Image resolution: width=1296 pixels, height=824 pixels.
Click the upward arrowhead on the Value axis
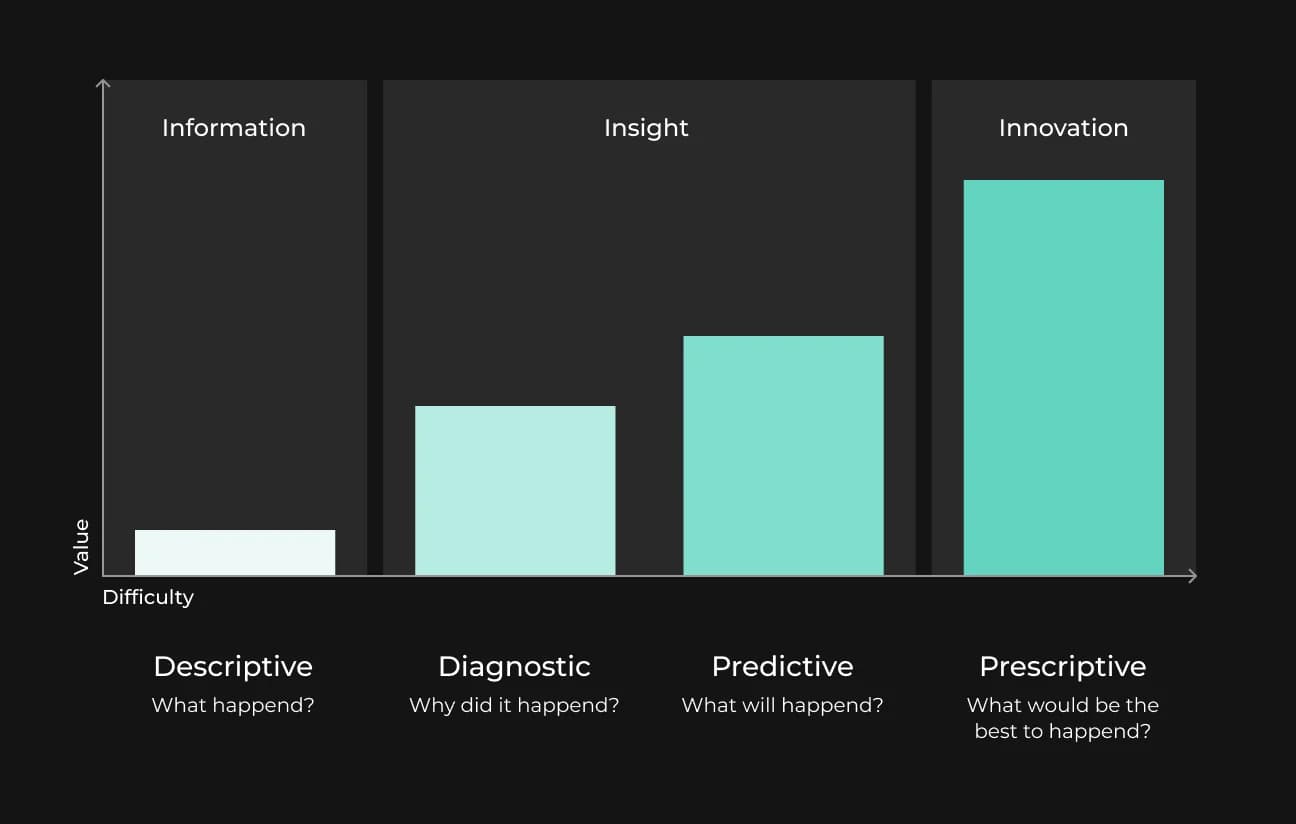pos(103,84)
